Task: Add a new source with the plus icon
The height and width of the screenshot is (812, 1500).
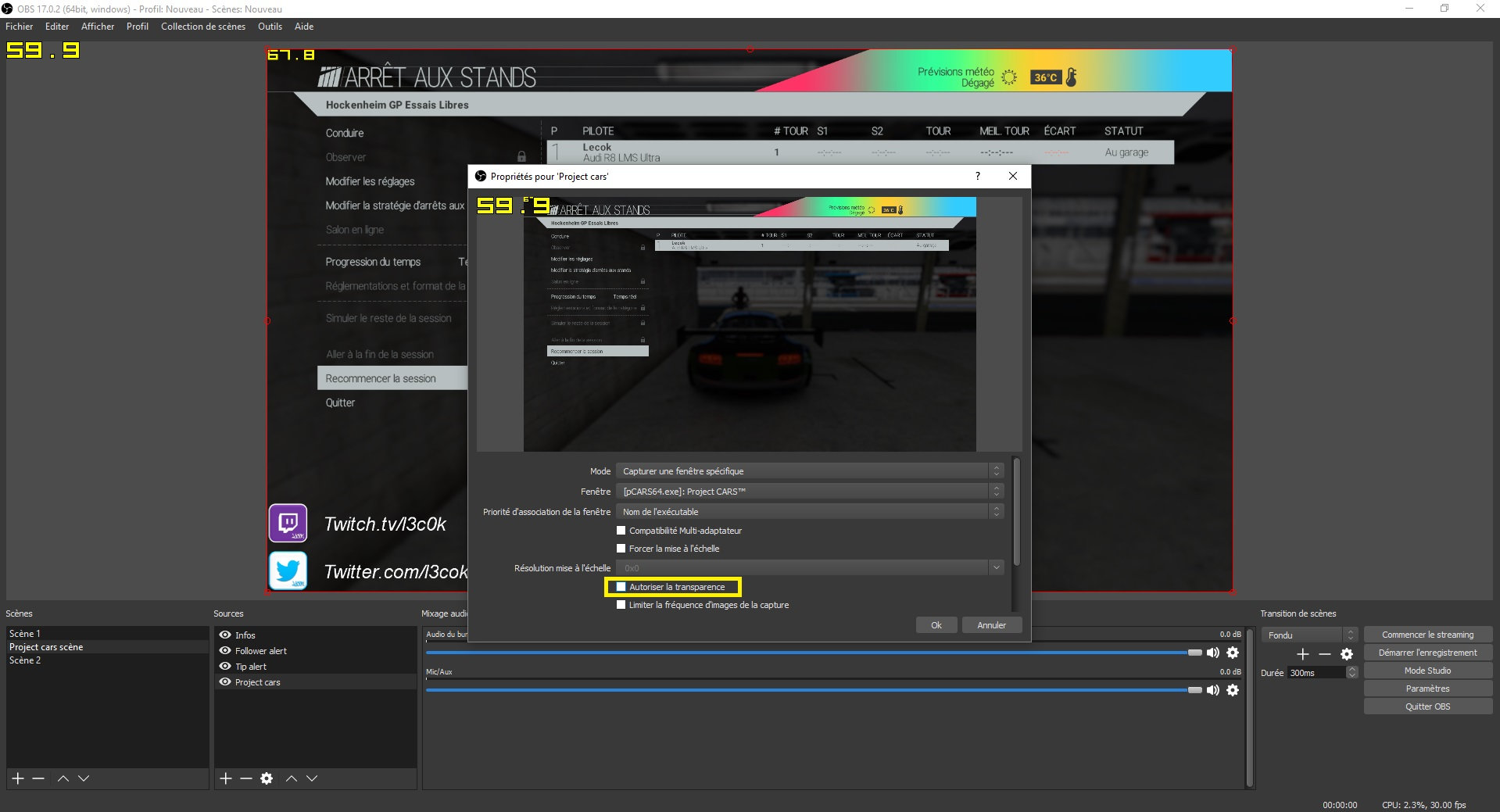Action: point(226,778)
